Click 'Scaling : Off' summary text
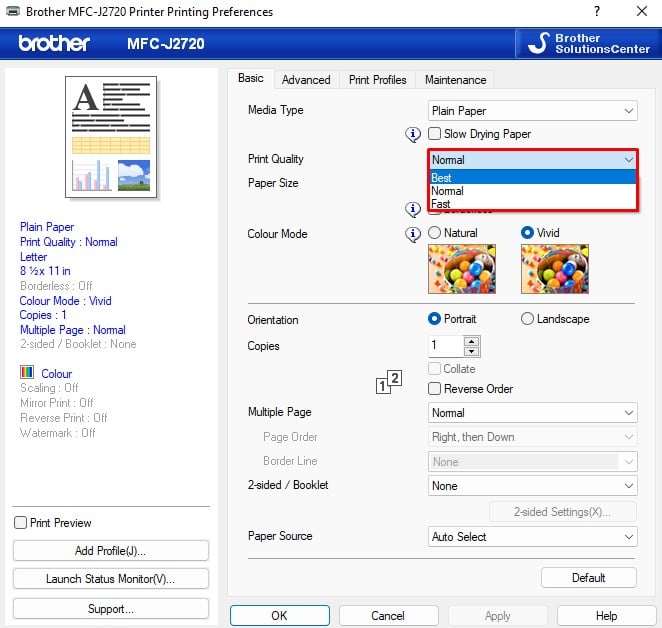The image size is (662, 628). coord(49,388)
